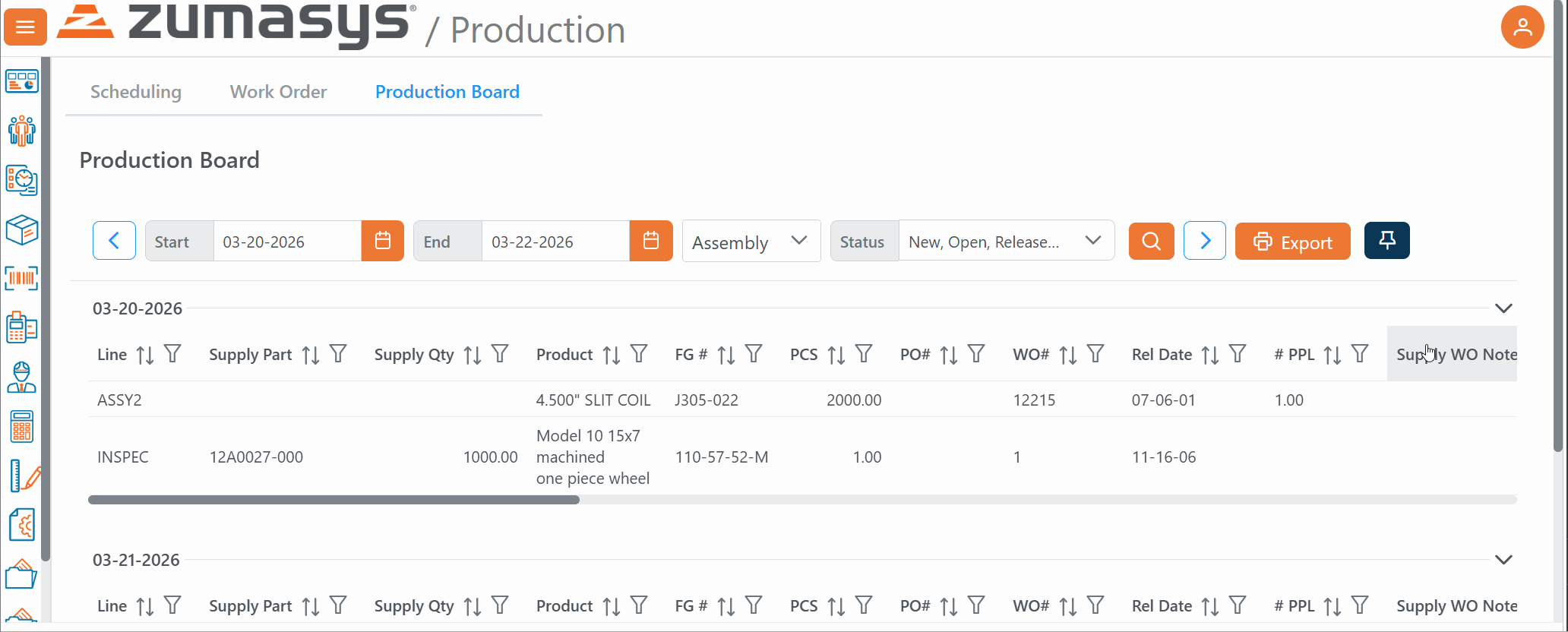Click the horizontal scrollbar of 03-20-2026 table
Screen dimensions: 1568x632
click(334, 500)
